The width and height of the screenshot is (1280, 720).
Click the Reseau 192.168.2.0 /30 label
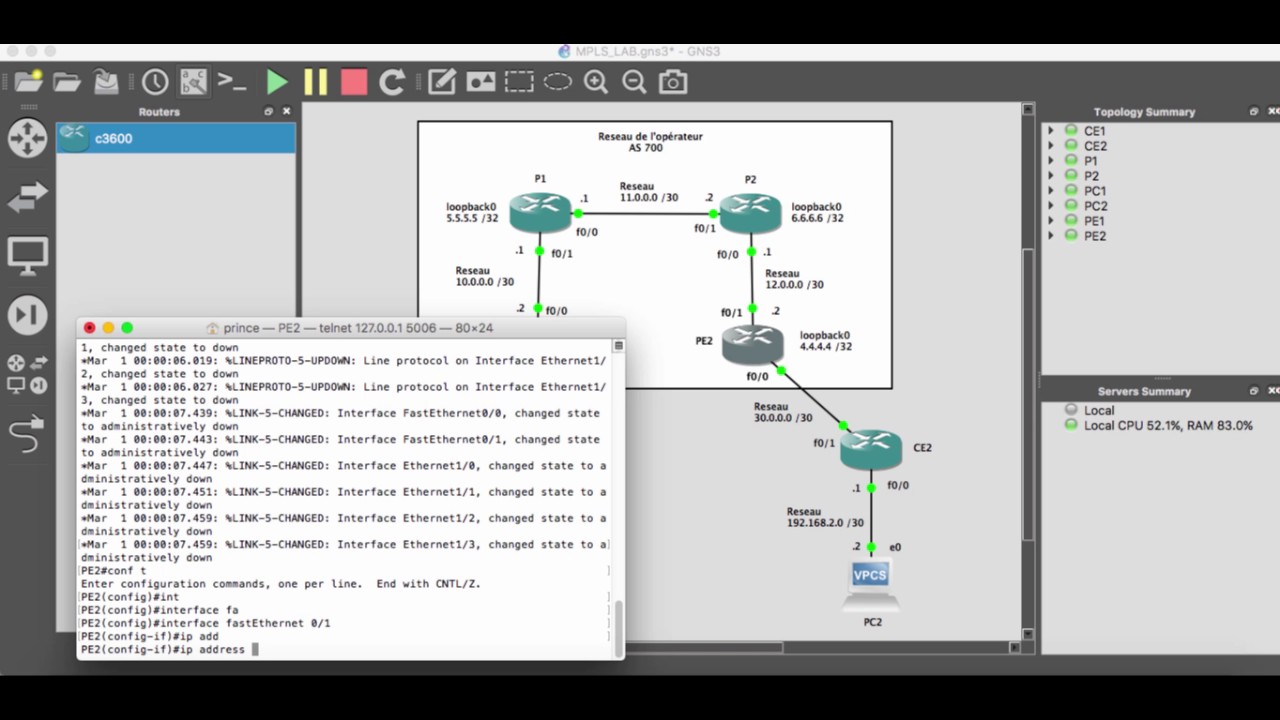(x=825, y=517)
